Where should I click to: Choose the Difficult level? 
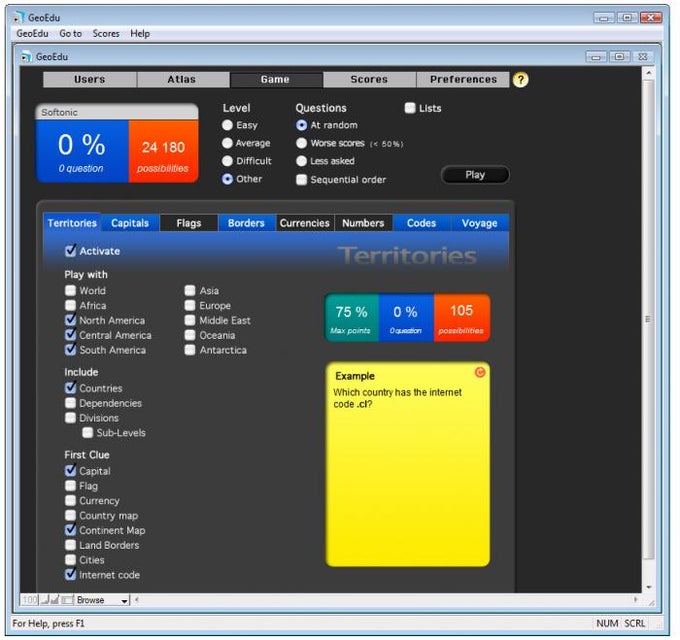click(227, 161)
